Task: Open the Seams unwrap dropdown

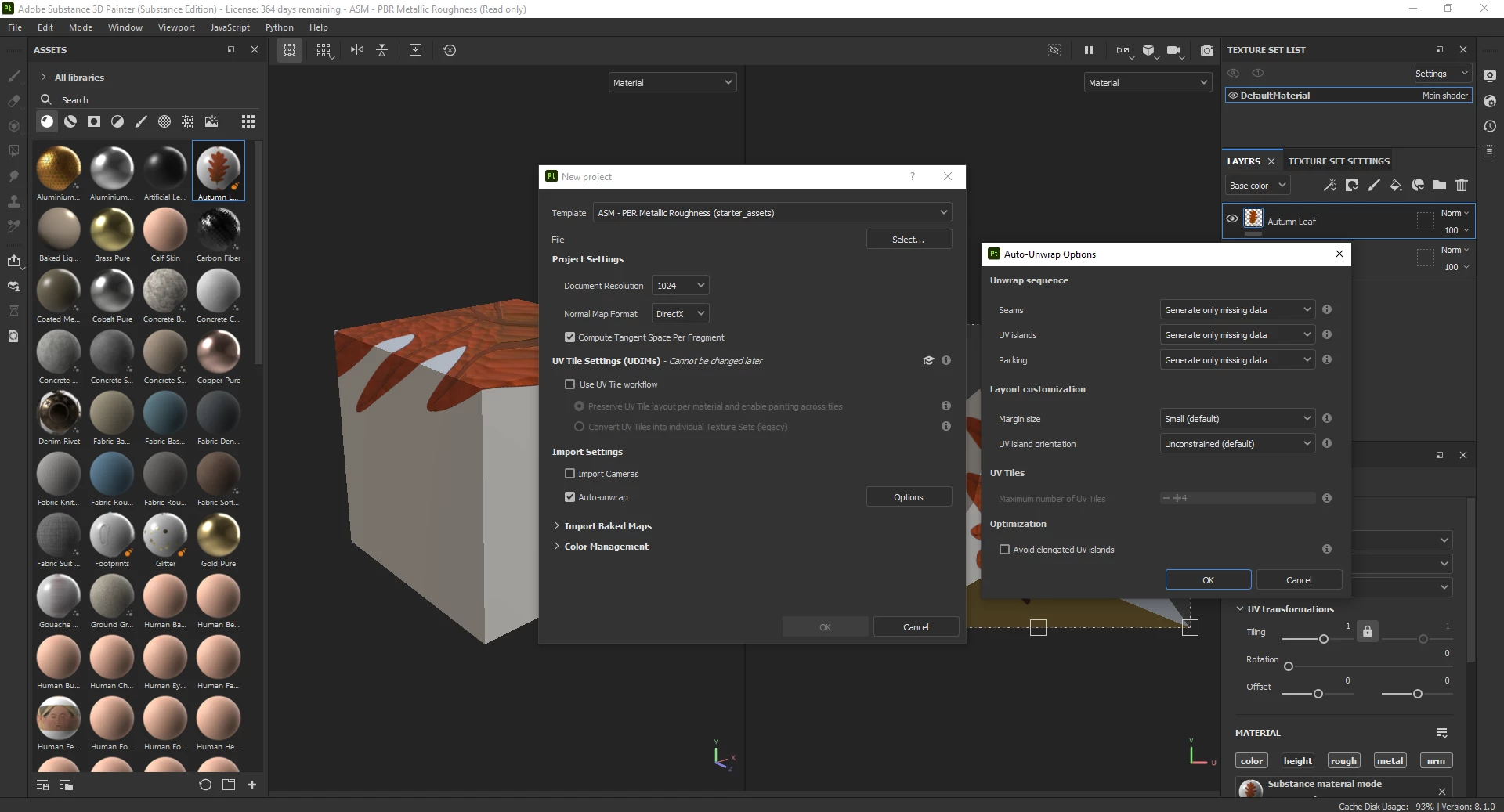Action: point(1237,310)
